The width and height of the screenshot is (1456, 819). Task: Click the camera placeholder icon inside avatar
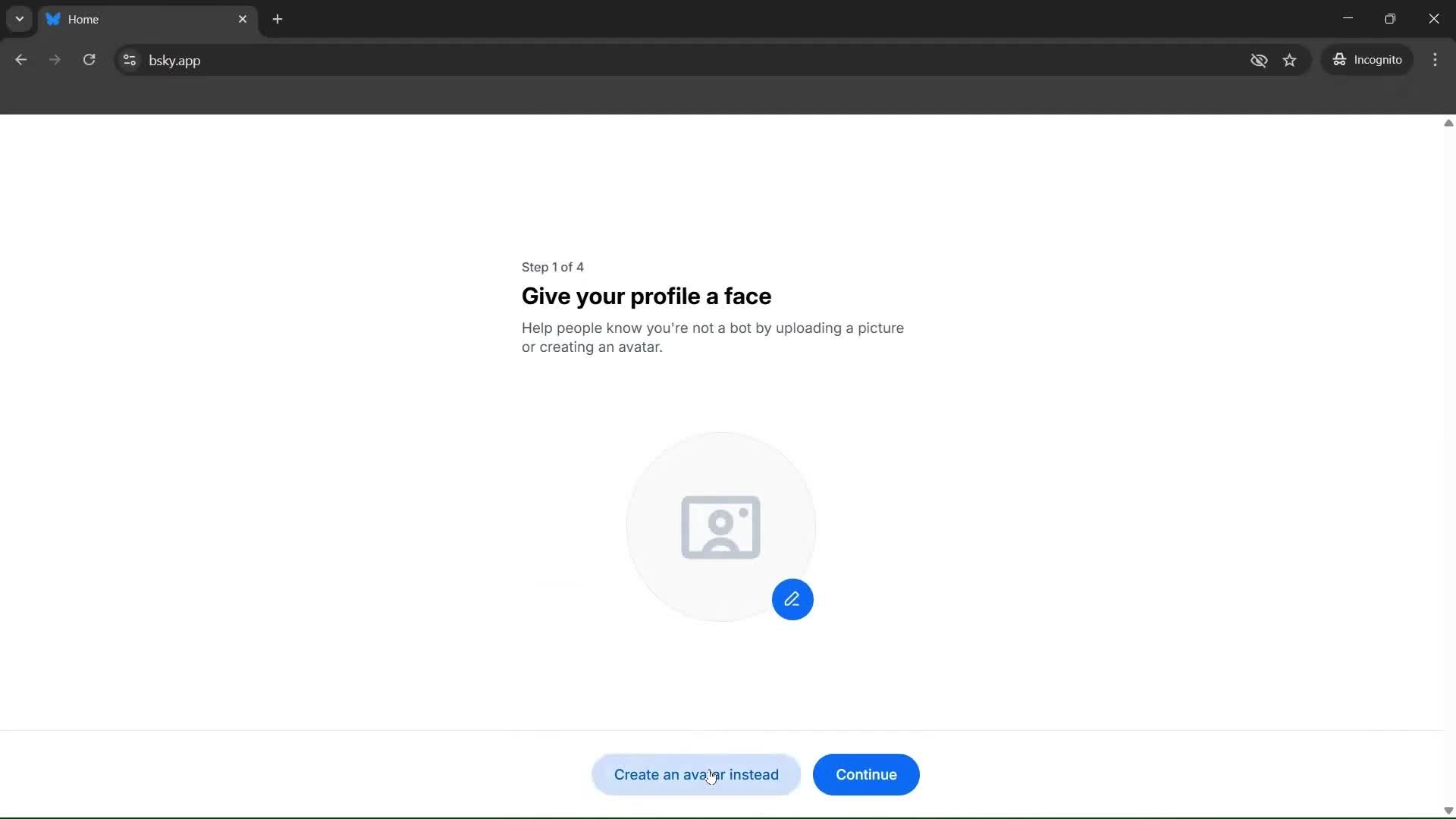point(720,527)
